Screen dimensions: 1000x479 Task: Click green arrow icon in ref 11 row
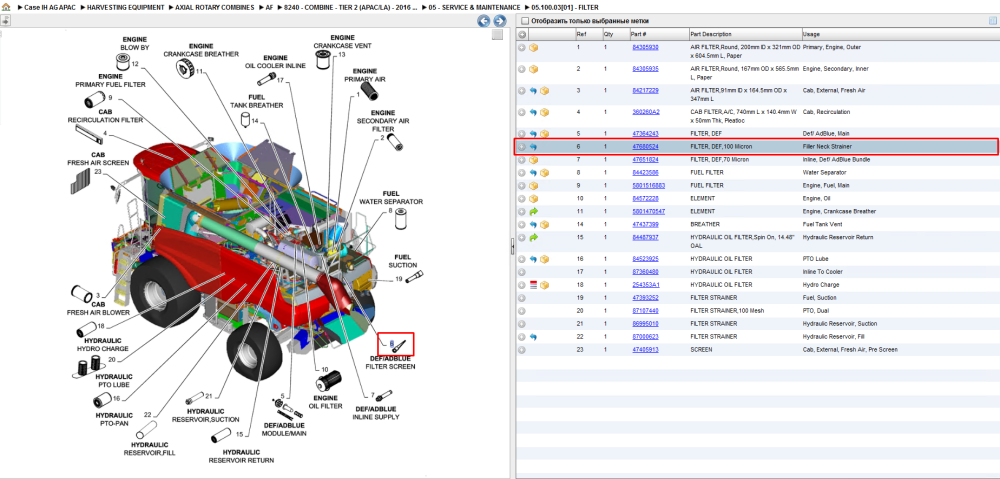tap(533, 211)
